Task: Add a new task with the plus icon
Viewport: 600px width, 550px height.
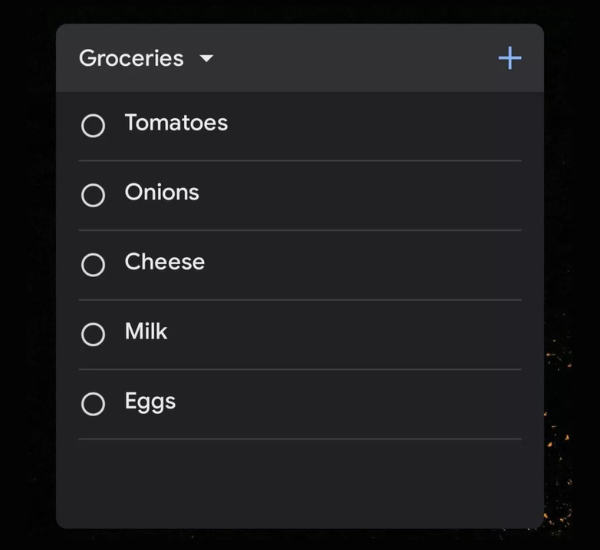Action: (510, 58)
